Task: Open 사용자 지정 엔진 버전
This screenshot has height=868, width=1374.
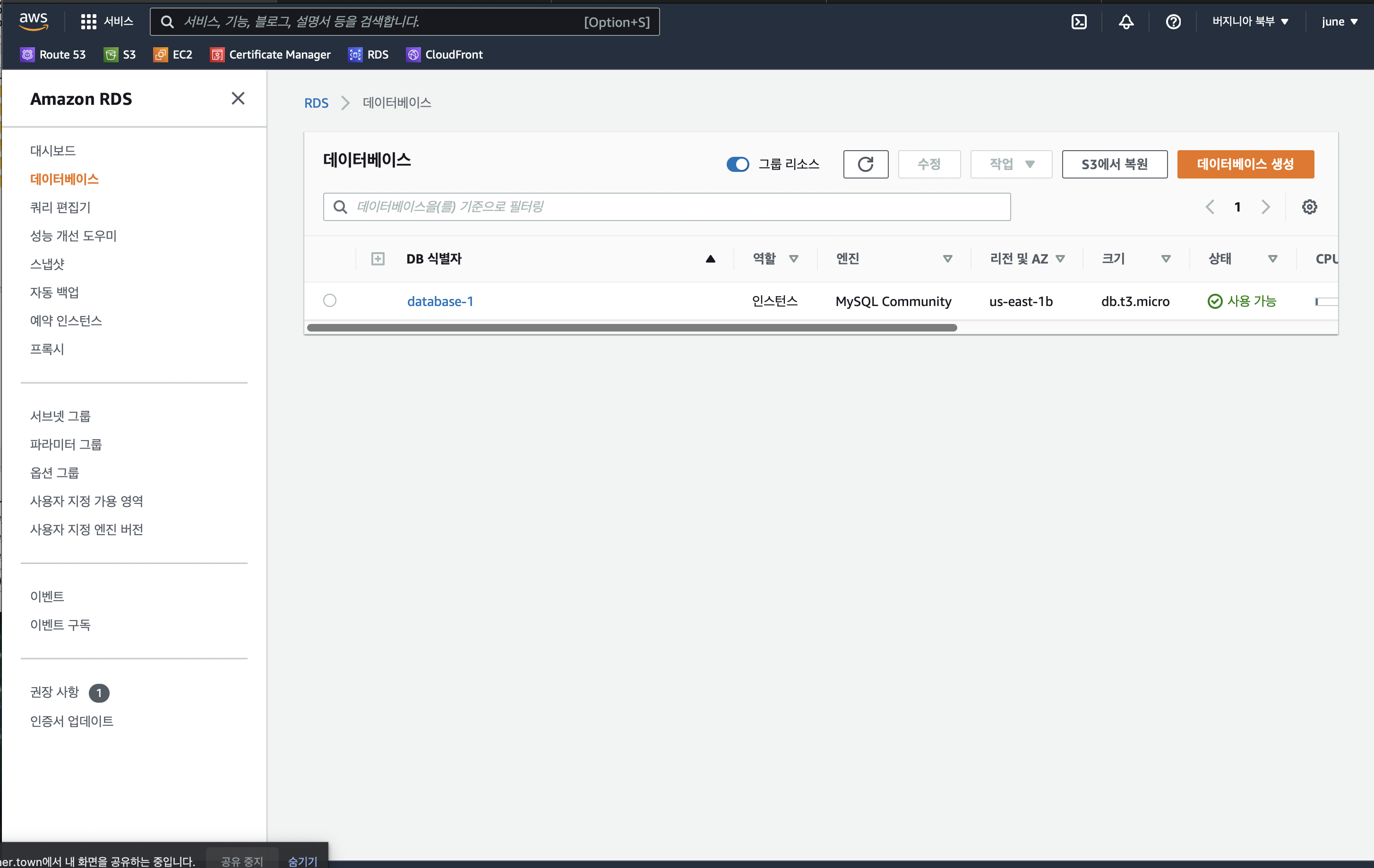Action: (86, 530)
